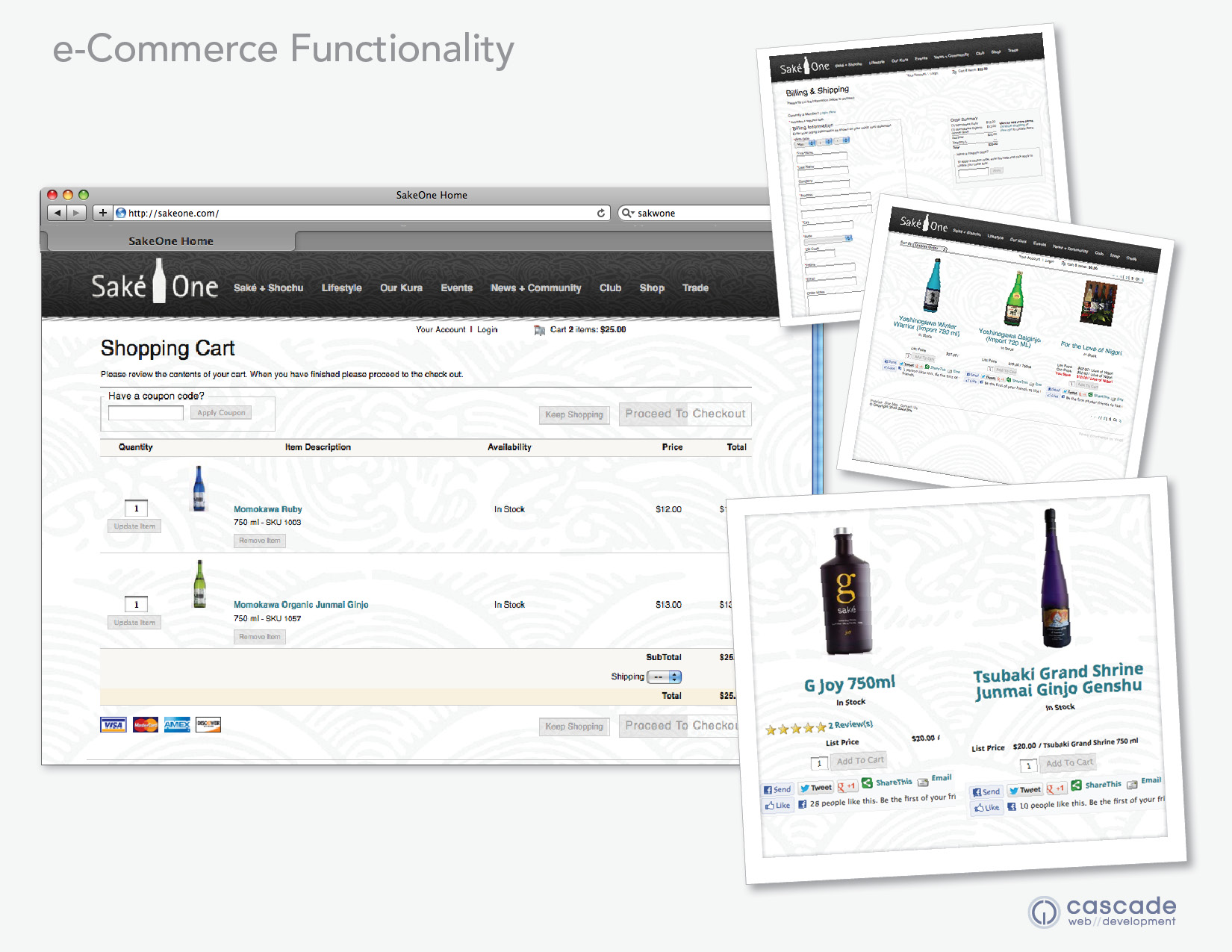Click upper Proceed To Checkout button
Screen dimensions: 1232x952
[x=685, y=414]
